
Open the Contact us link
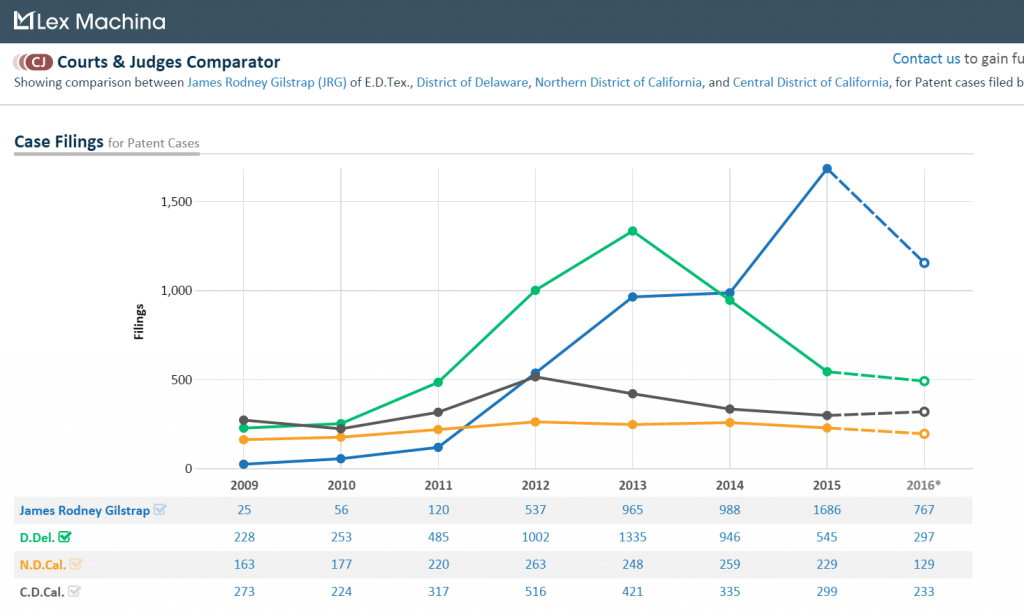[926, 59]
